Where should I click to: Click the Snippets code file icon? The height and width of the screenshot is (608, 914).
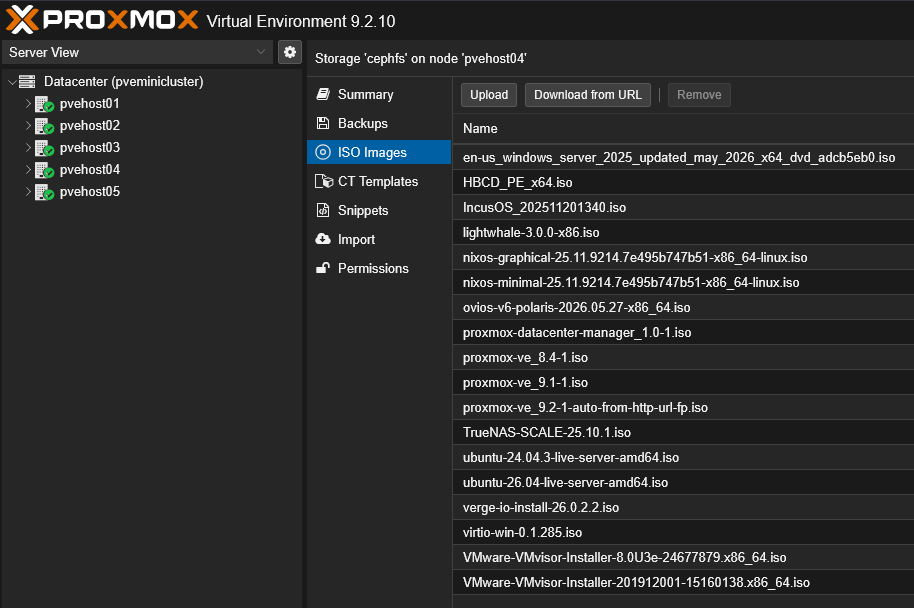(323, 210)
